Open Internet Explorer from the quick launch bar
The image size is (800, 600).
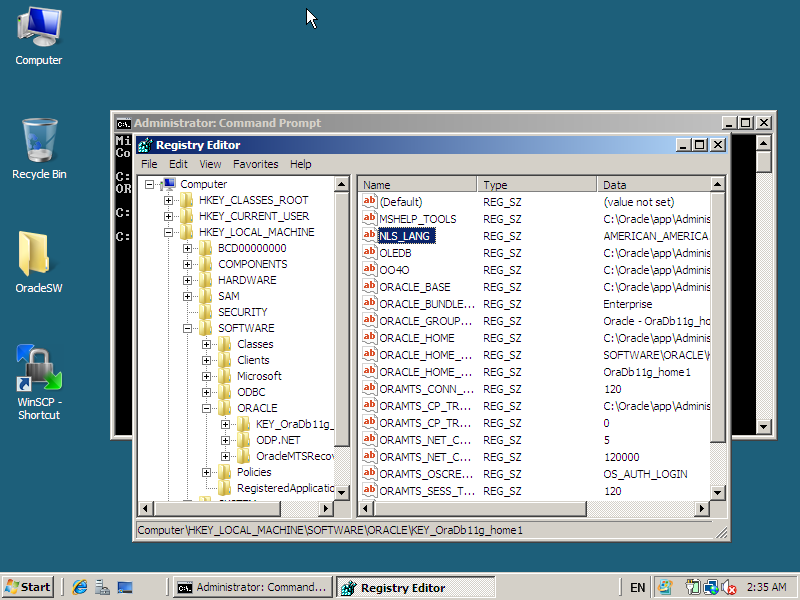[x=79, y=587]
